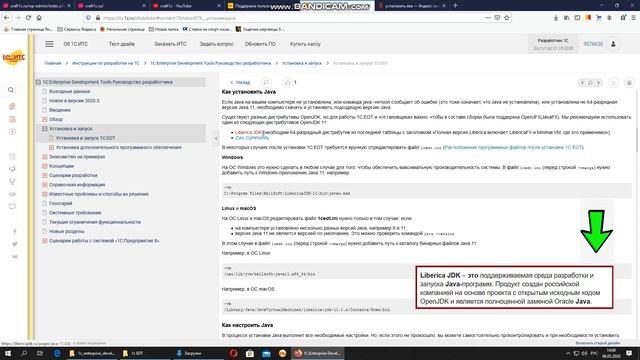Open the Заказать ИТС menu item
Viewport: 640px width, 360px height.
pyautogui.click(x=170, y=44)
